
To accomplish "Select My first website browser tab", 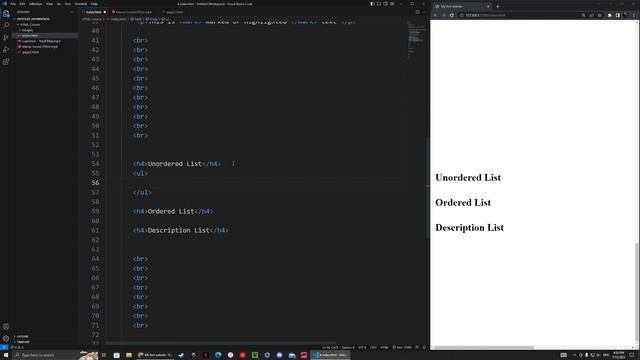I will 461,7.
